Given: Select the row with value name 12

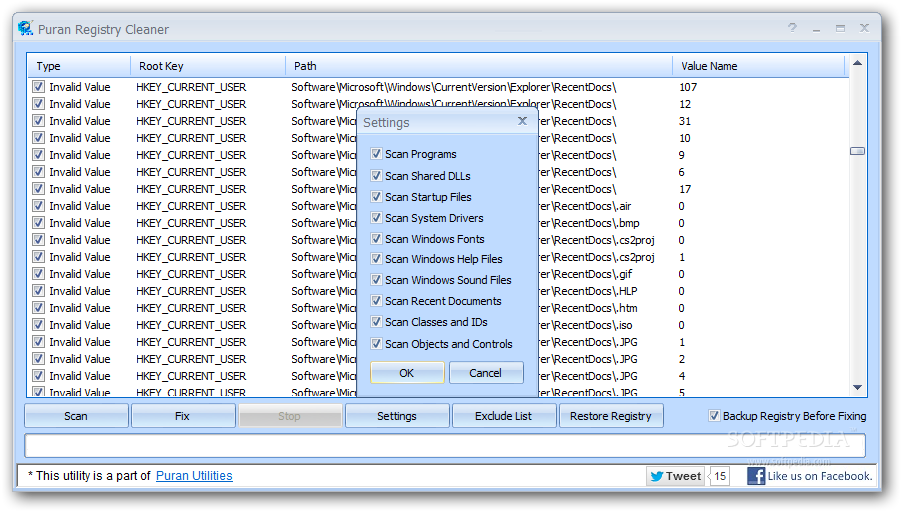Looking at the screenshot, I should [438, 104].
